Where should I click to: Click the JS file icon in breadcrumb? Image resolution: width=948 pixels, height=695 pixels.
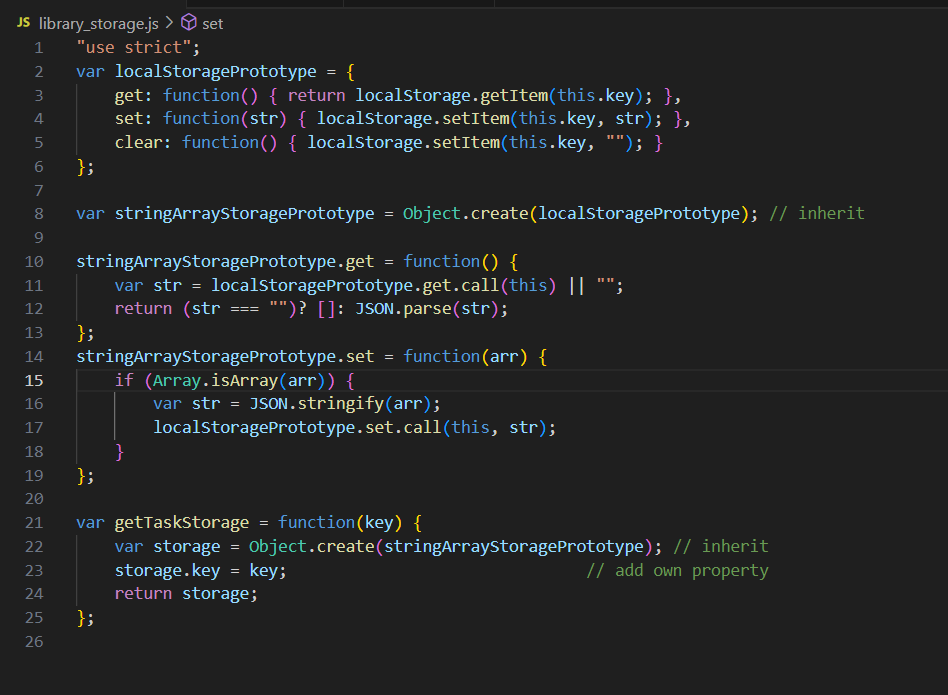tap(24, 23)
